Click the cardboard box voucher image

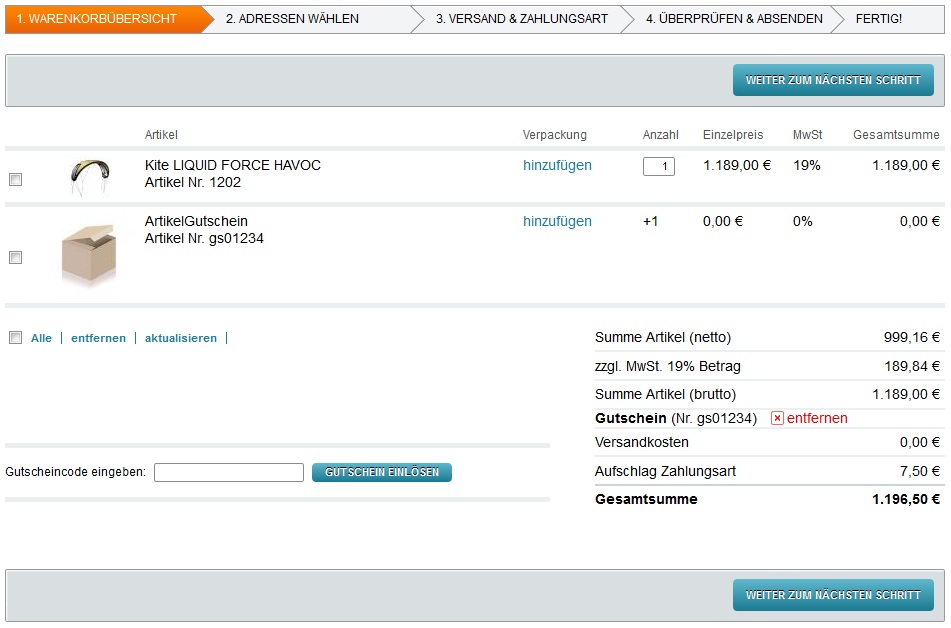pos(89,255)
